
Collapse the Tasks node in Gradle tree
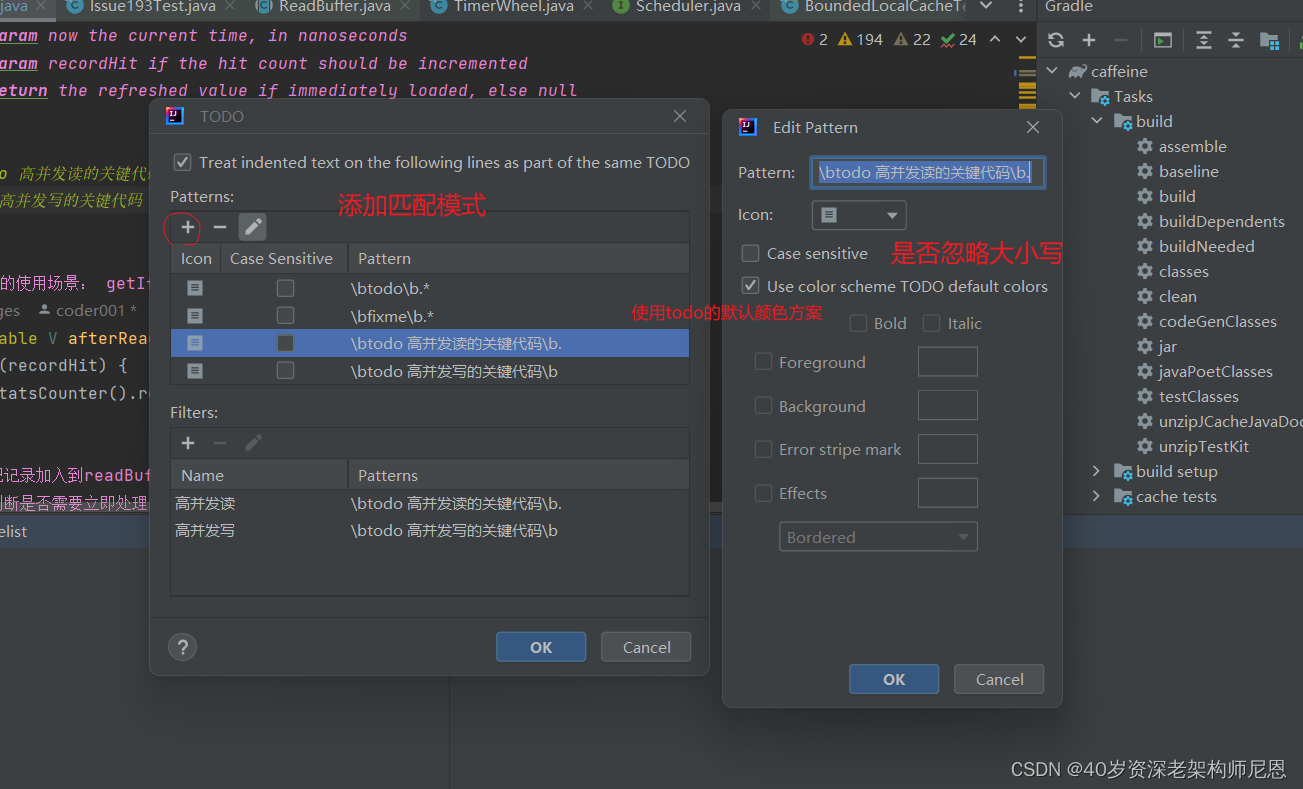click(x=1075, y=96)
